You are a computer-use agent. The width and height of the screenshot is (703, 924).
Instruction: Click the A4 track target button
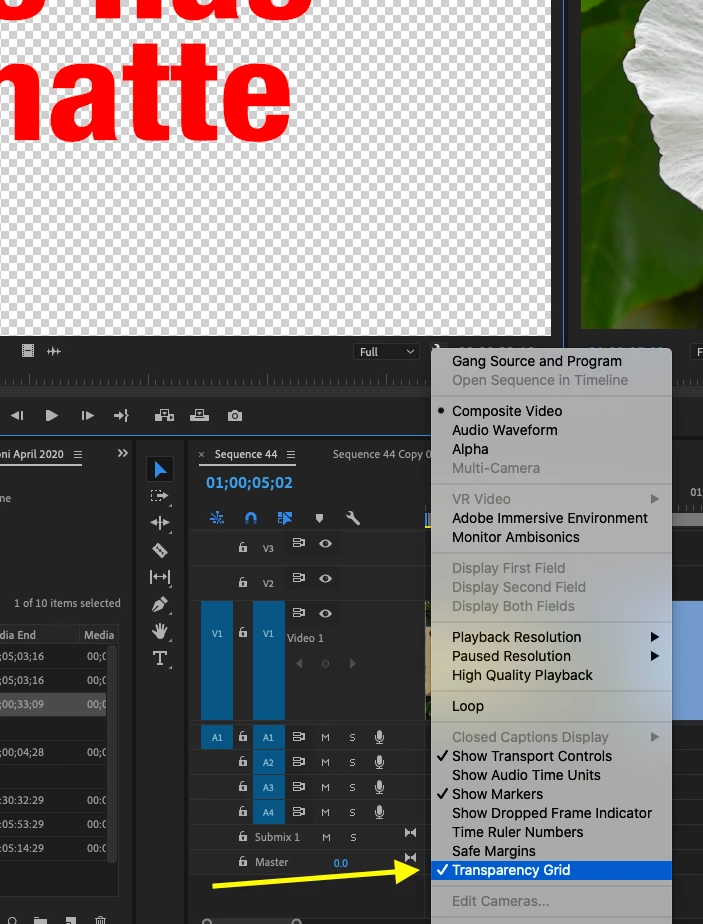269,812
